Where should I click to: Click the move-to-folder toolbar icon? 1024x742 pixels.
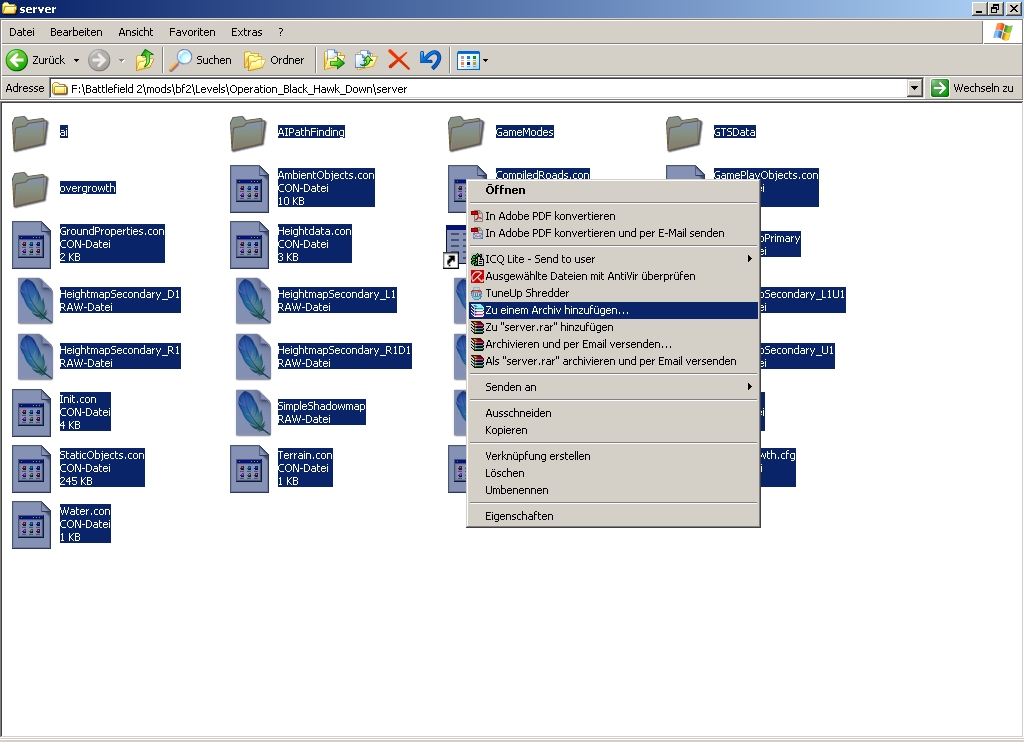[334, 60]
